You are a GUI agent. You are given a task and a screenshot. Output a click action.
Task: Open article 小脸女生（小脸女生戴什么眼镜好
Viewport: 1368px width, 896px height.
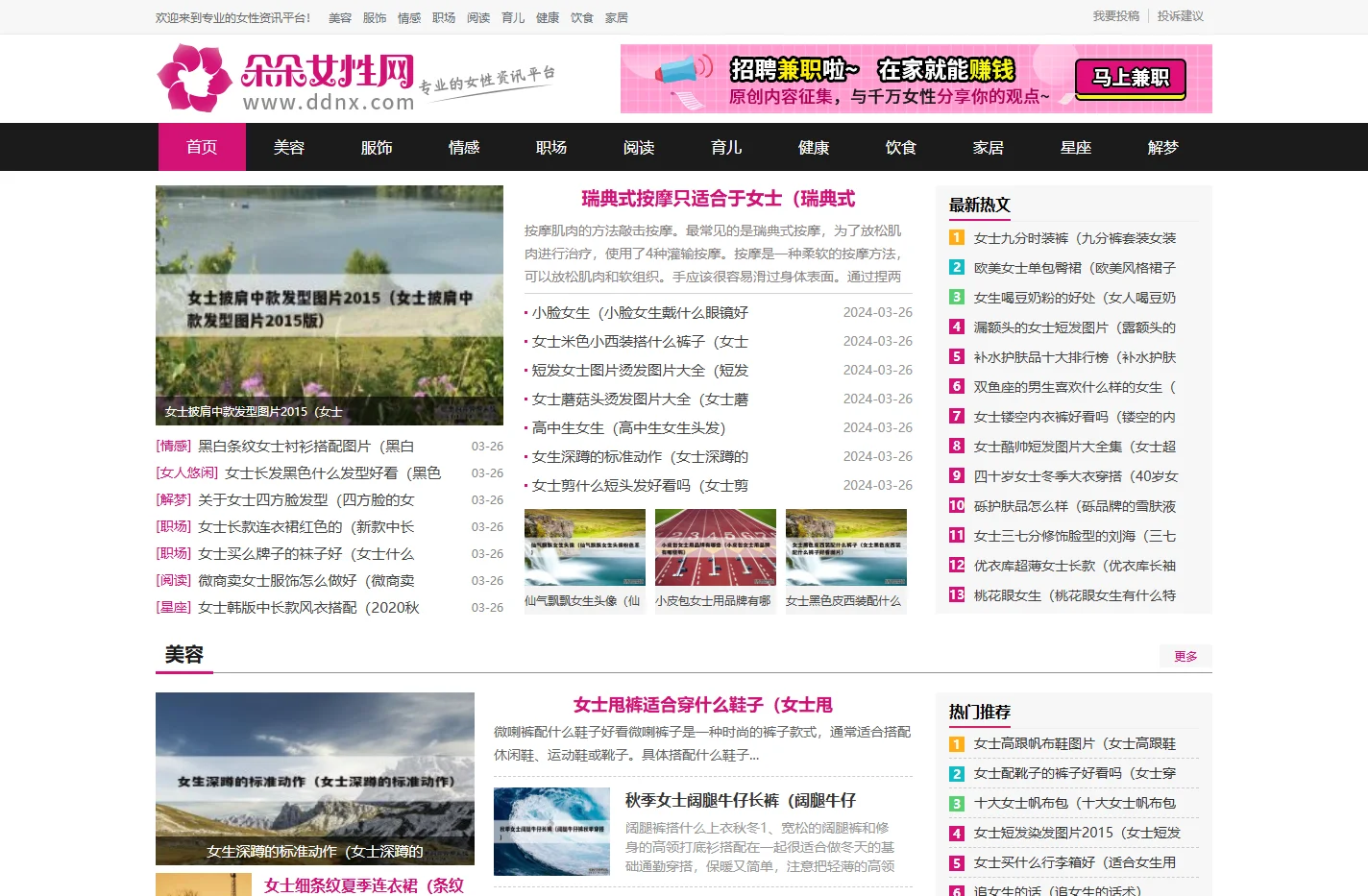(x=640, y=312)
